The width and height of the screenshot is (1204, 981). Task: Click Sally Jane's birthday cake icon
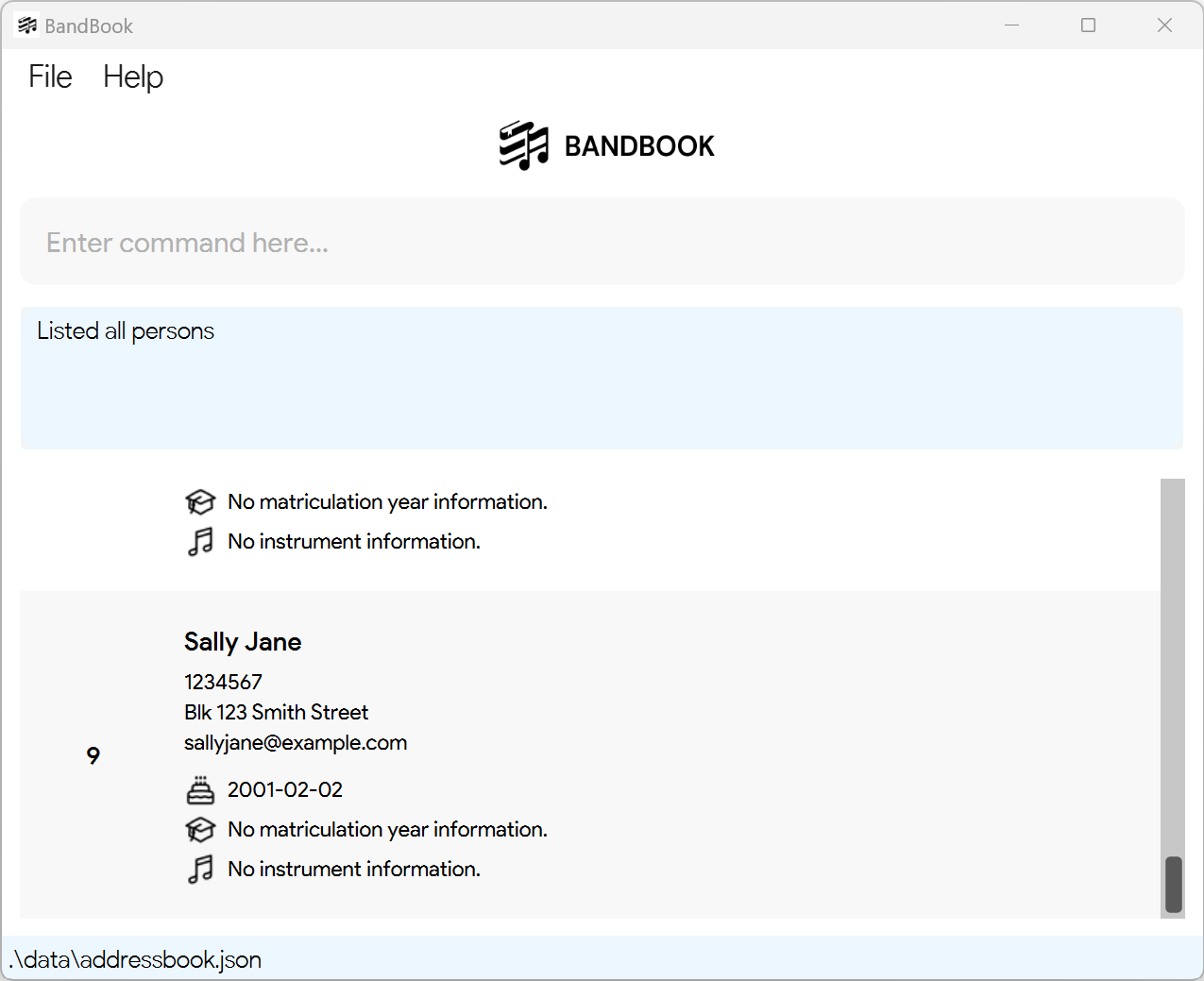pyautogui.click(x=200, y=789)
